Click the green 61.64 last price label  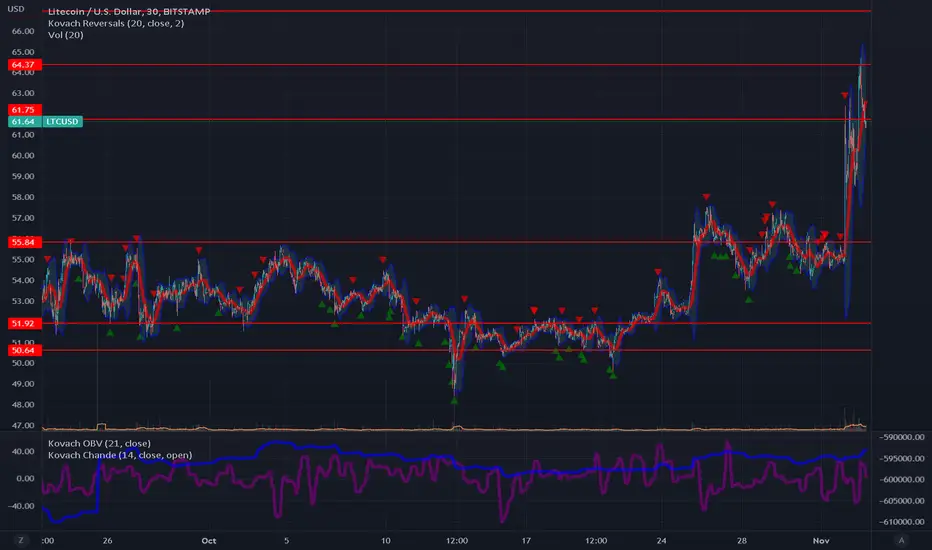point(24,121)
